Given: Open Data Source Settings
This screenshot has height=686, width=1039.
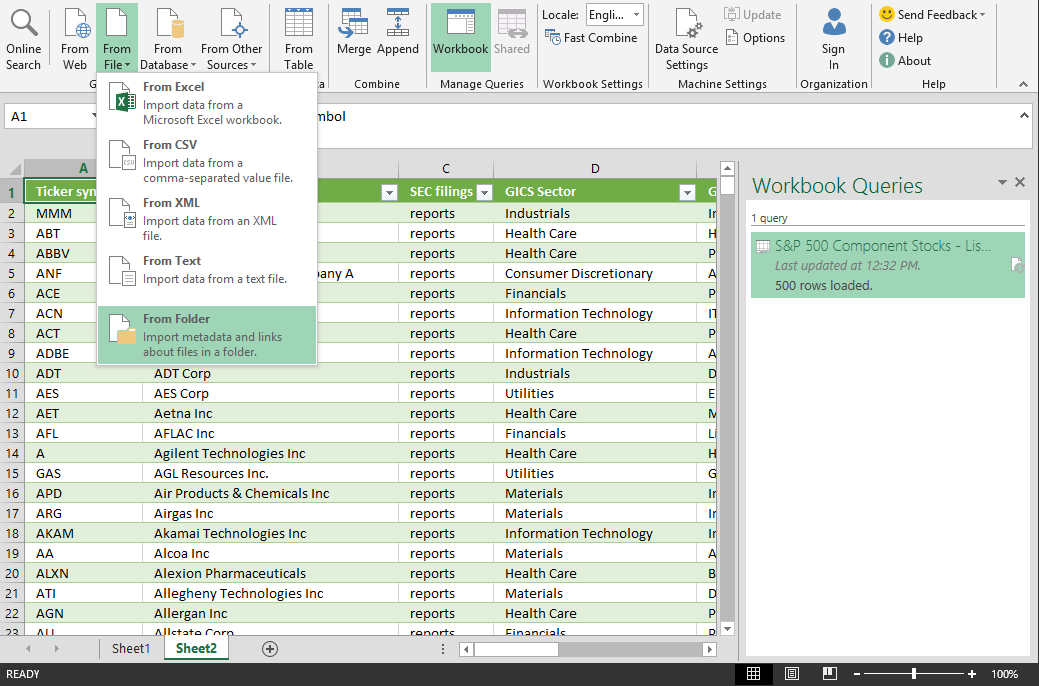Looking at the screenshot, I should (686, 38).
